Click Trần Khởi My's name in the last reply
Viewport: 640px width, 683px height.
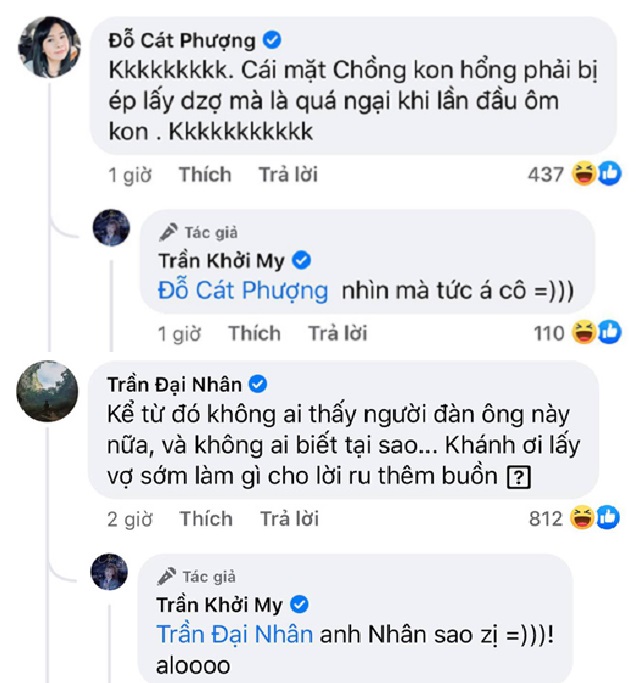tap(221, 605)
